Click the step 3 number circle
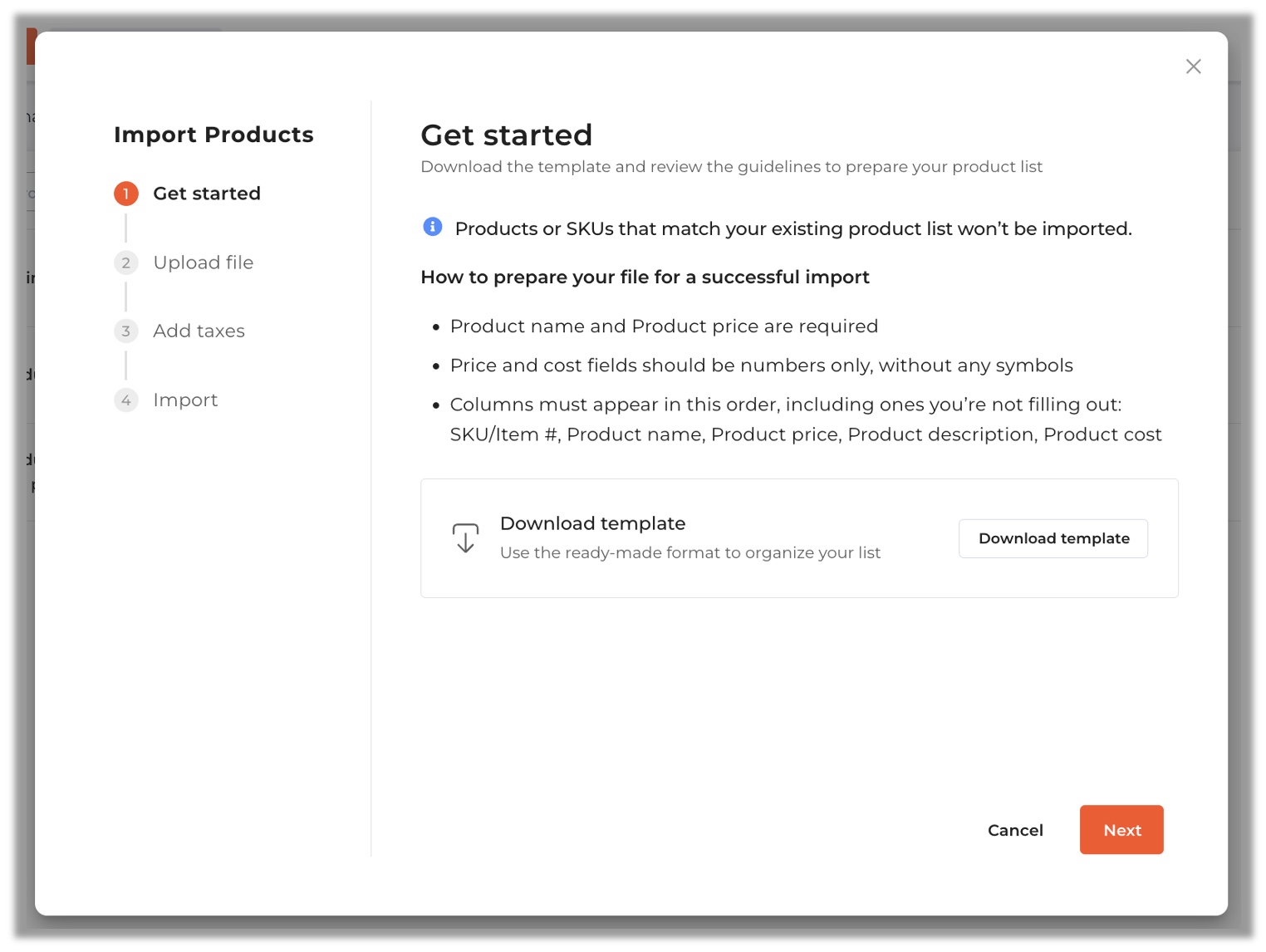This screenshot has height=952, width=1266. (126, 331)
